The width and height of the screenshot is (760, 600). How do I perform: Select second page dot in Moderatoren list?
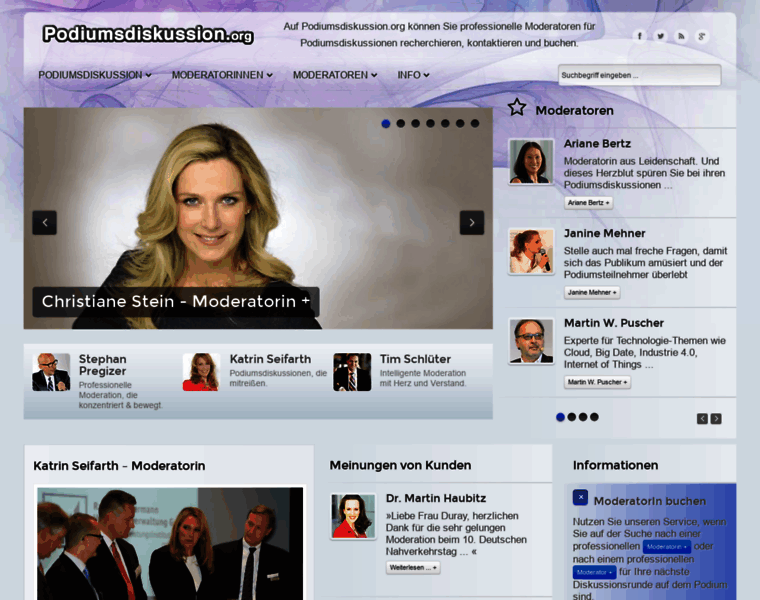tap(571, 417)
